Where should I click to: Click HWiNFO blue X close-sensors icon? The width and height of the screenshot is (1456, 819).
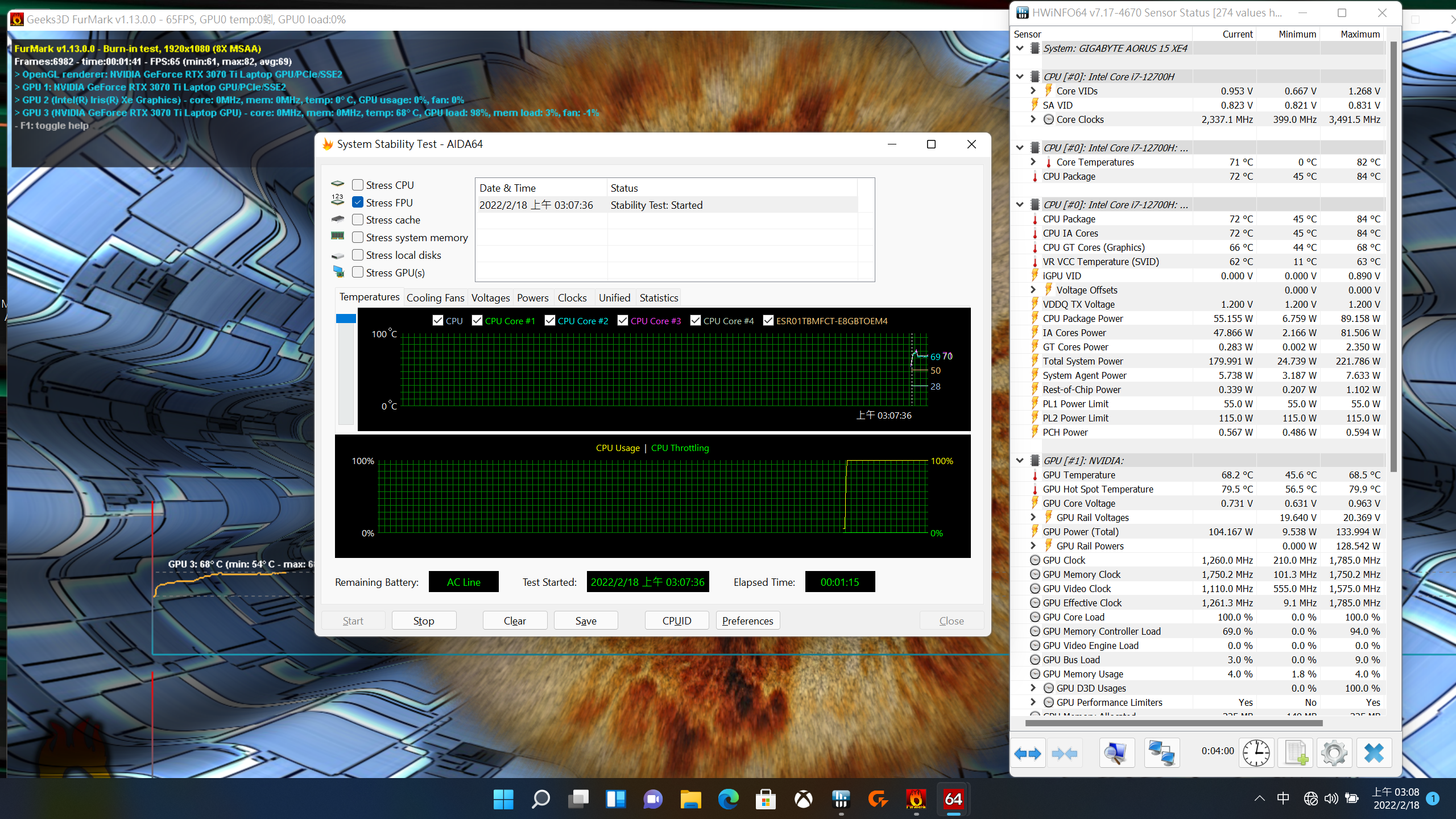click(x=1374, y=754)
